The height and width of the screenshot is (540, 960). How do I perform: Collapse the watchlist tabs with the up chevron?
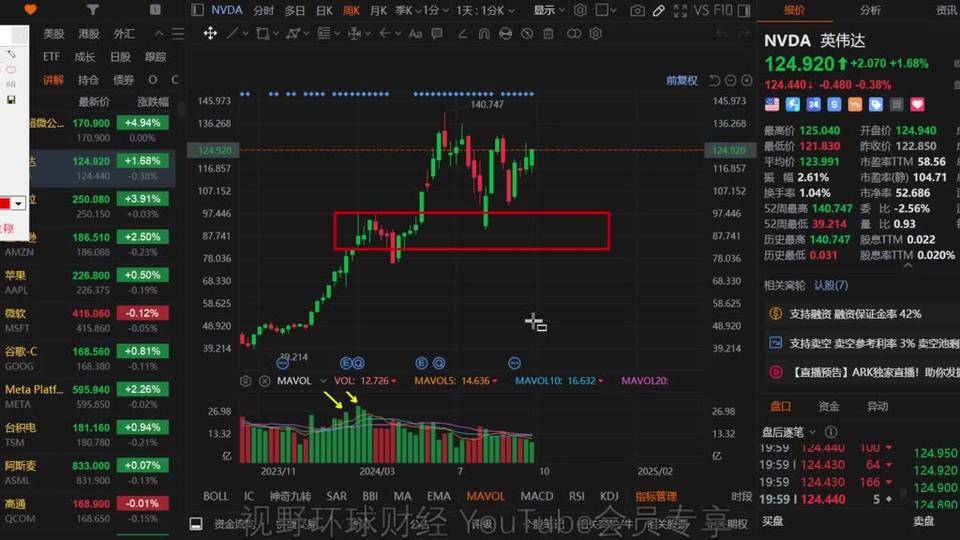(159, 34)
